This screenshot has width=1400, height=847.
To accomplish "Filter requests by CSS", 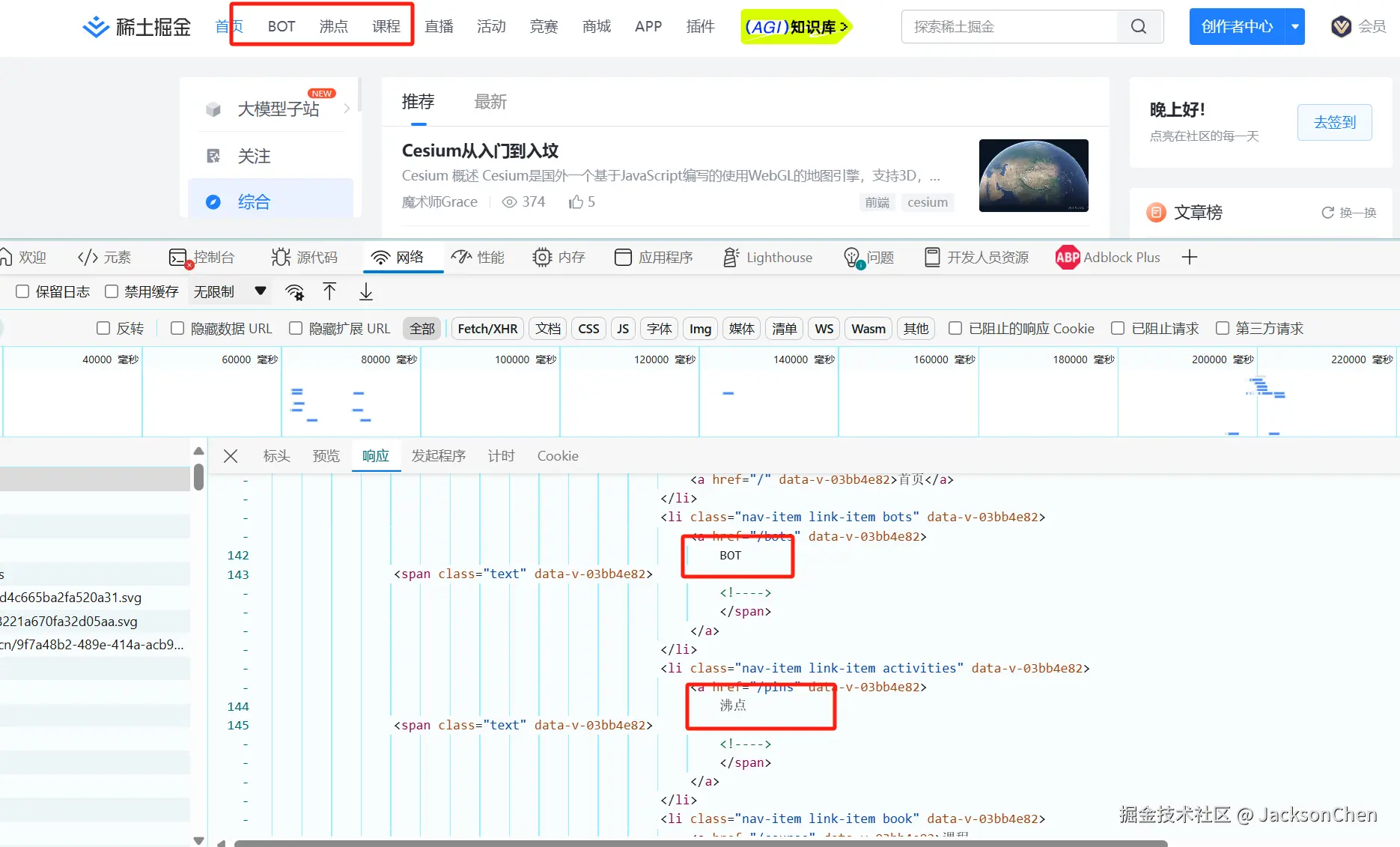I will 588,329.
